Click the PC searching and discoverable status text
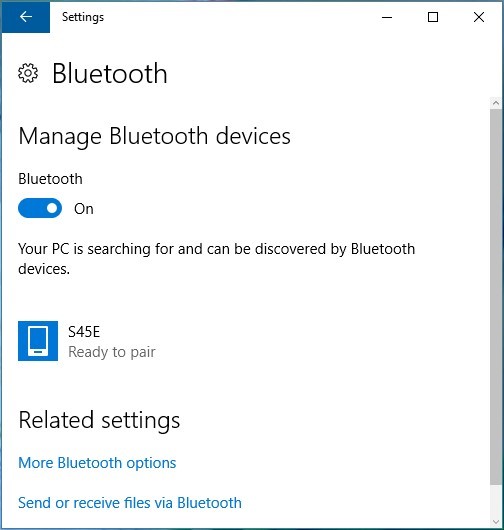The image size is (504, 530). click(x=216, y=259)
